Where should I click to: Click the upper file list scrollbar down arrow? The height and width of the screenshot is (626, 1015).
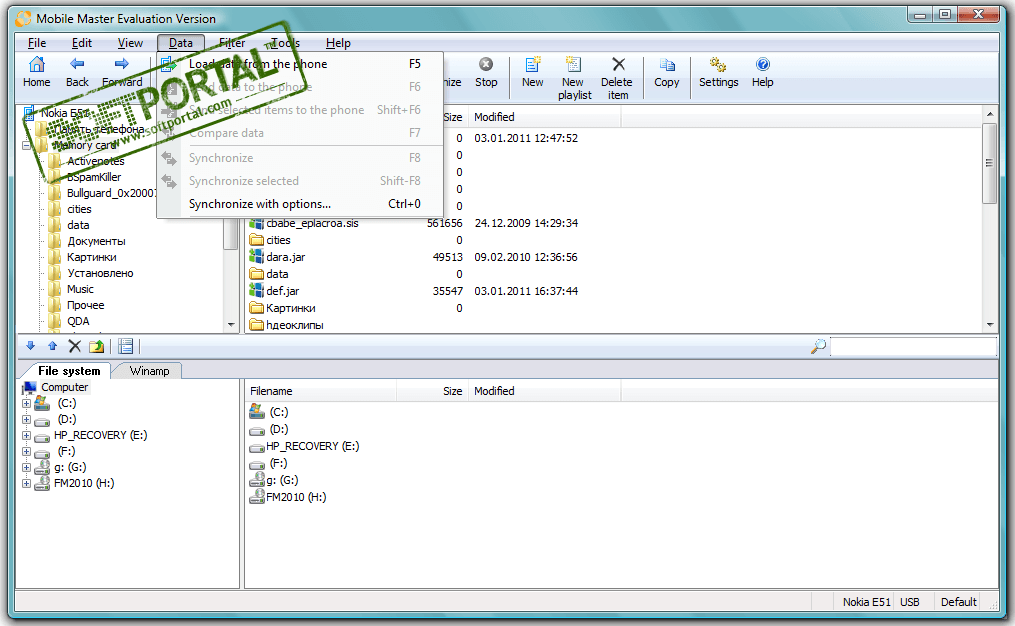pos(990,325)
